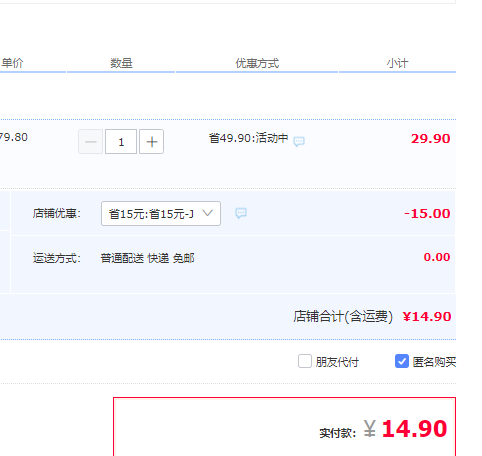Click the 单价 column header
Viewport: 482px width, 456px height.
click(x=12, y=63)
